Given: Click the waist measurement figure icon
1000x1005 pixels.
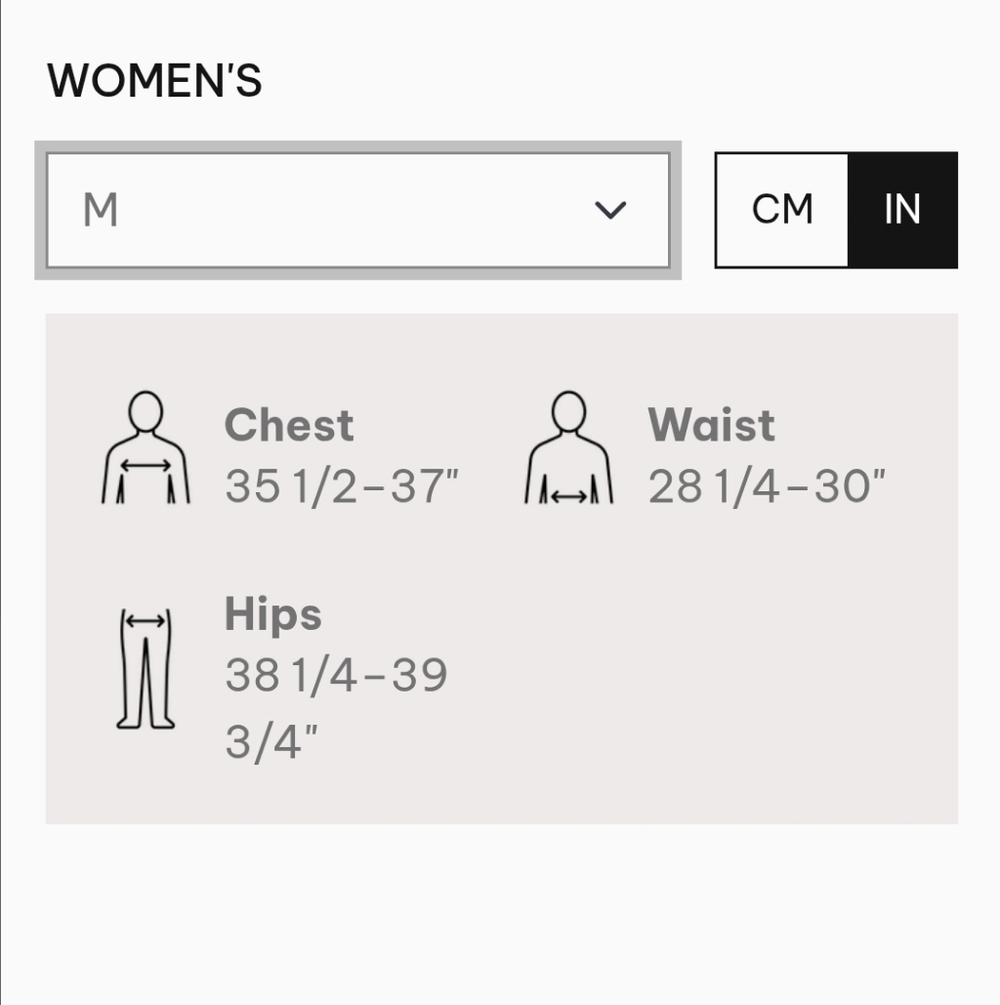Looking at the screenshot, I should pyautogui.click(x=569, y=447).
